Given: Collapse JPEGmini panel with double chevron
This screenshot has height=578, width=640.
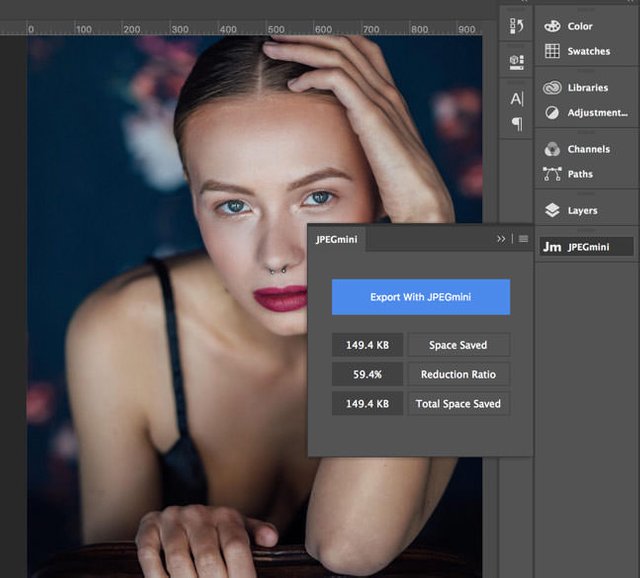Looking at the screenshot, I should [x=501, y=239].
